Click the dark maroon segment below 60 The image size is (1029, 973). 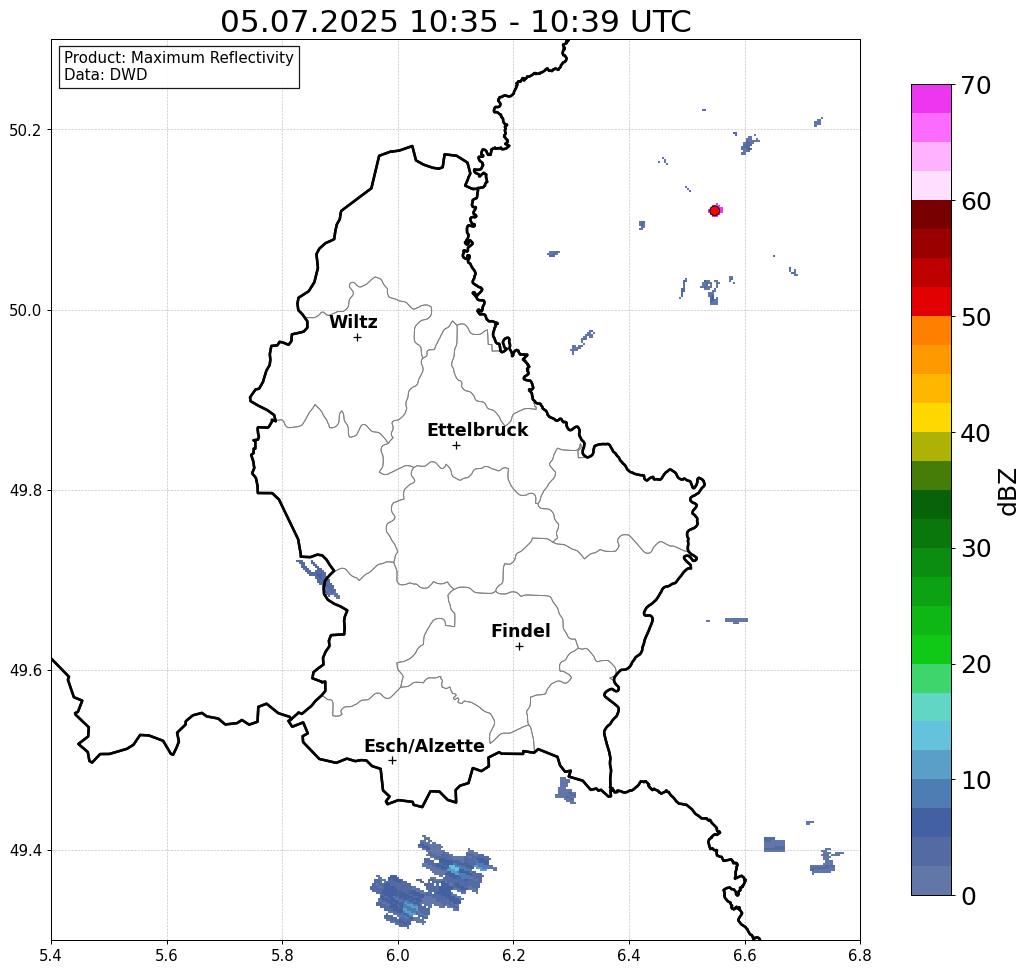[931, 215]
